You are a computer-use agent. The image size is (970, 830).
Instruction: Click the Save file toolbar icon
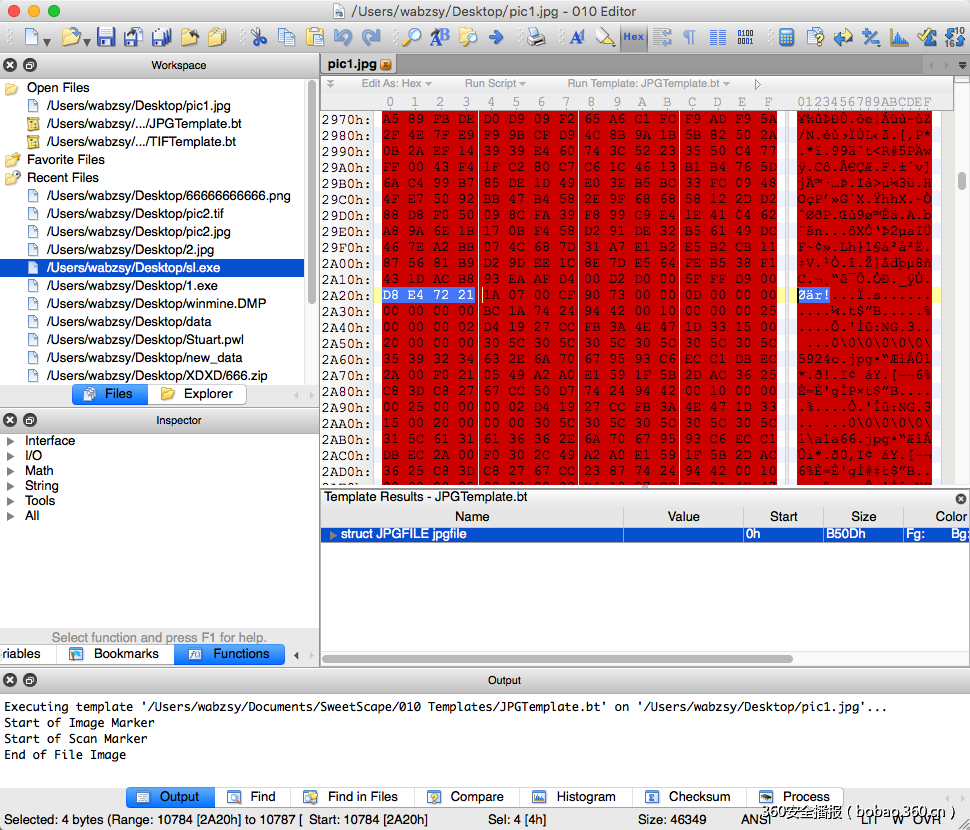pyautogui.click(x=106, y=38)
